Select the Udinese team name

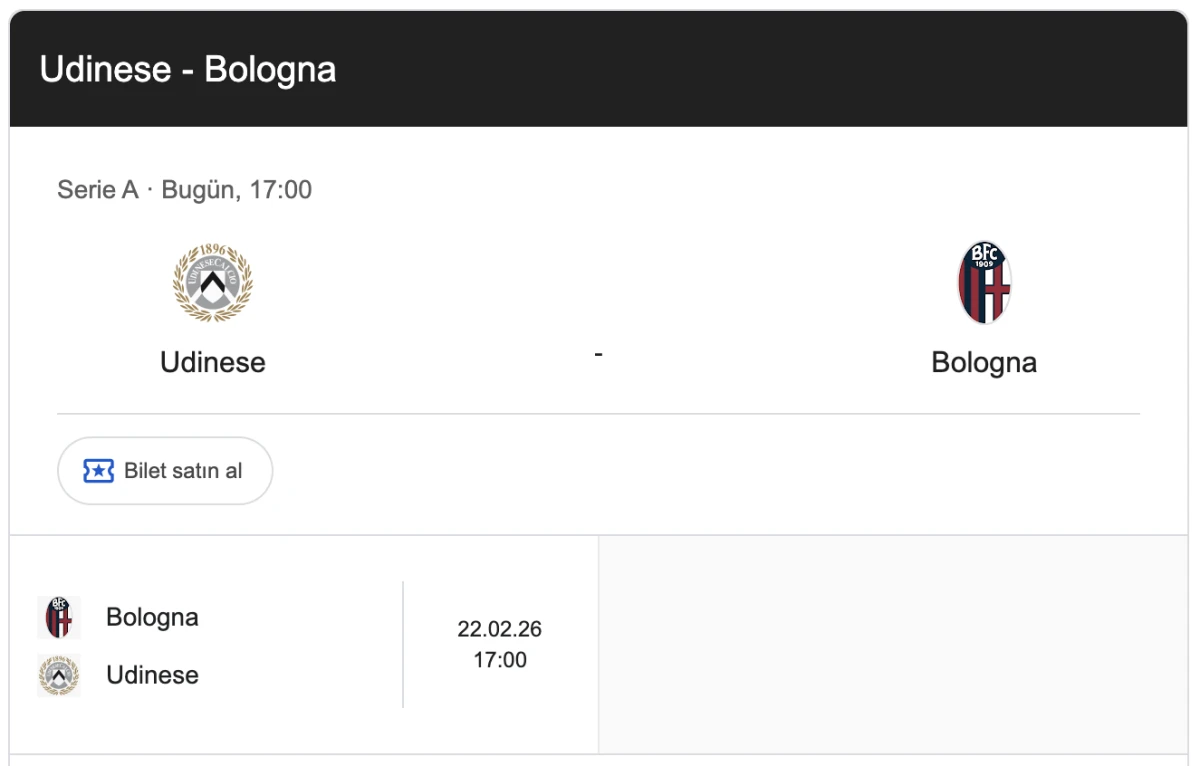(213, 362)
